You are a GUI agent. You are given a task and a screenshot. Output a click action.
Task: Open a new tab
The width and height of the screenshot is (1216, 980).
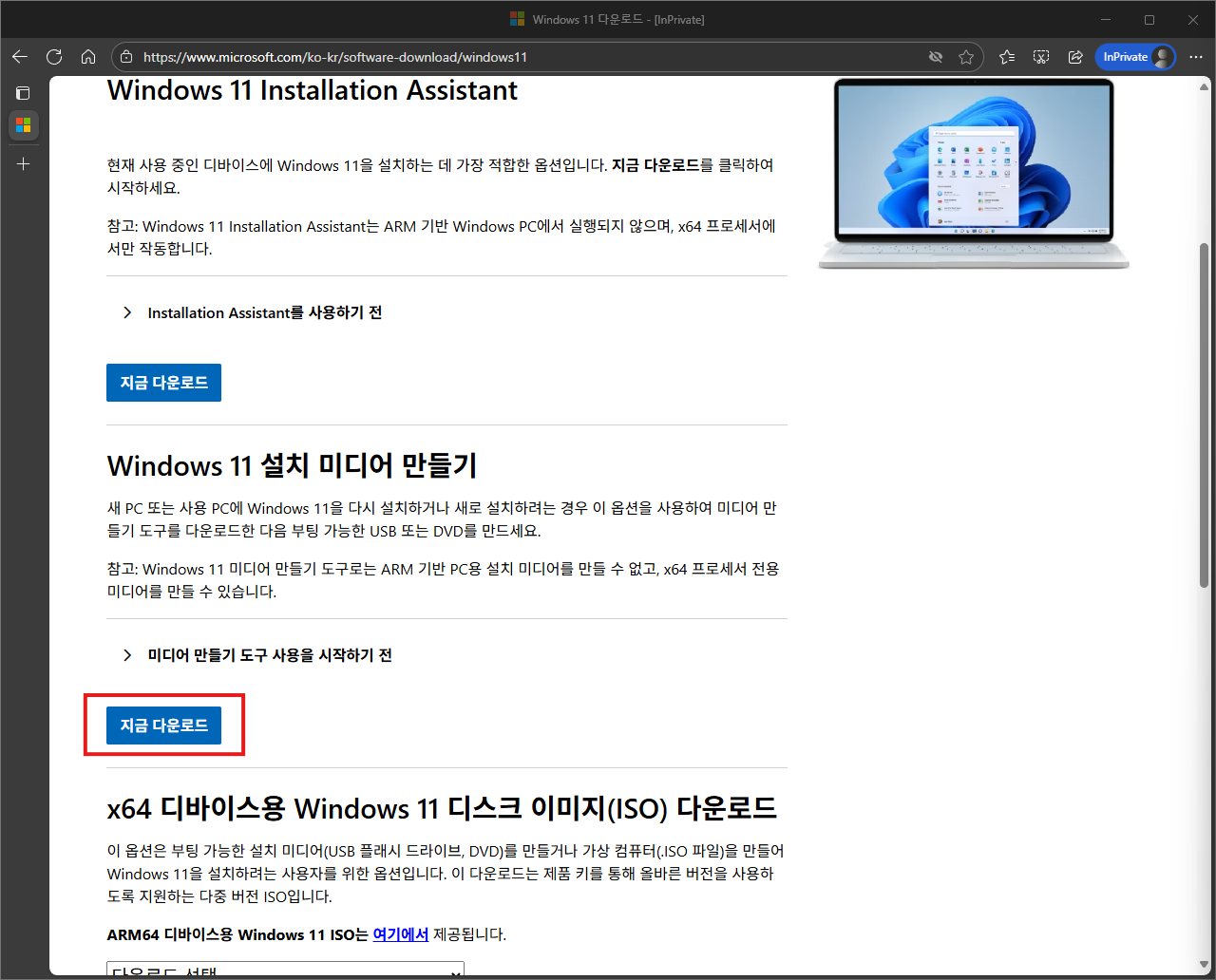coord(24,164)
